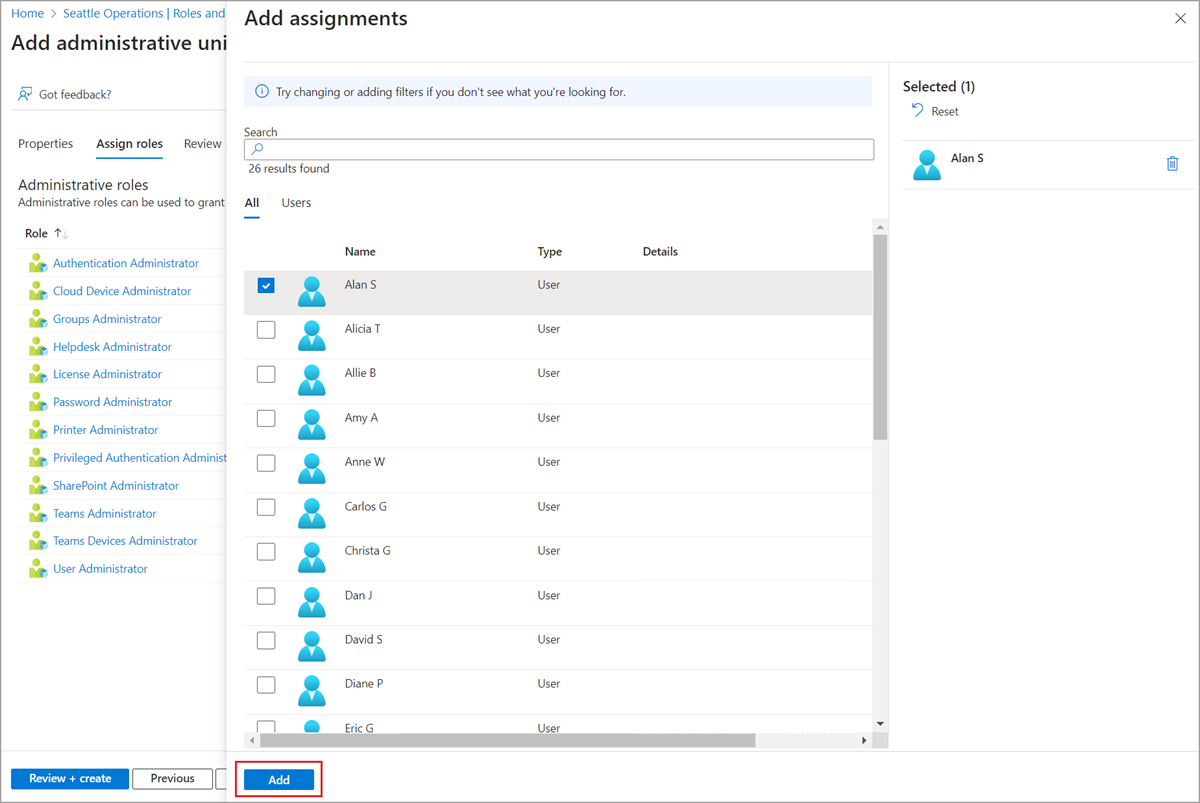Click the Review + create button
Screen dimensions: 1200x803
(x=70, y=779)
